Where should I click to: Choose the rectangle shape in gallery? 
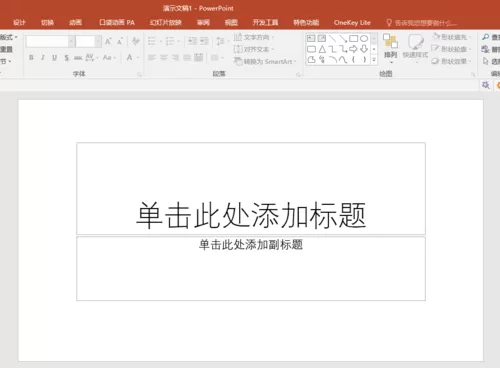click(354, 38)
